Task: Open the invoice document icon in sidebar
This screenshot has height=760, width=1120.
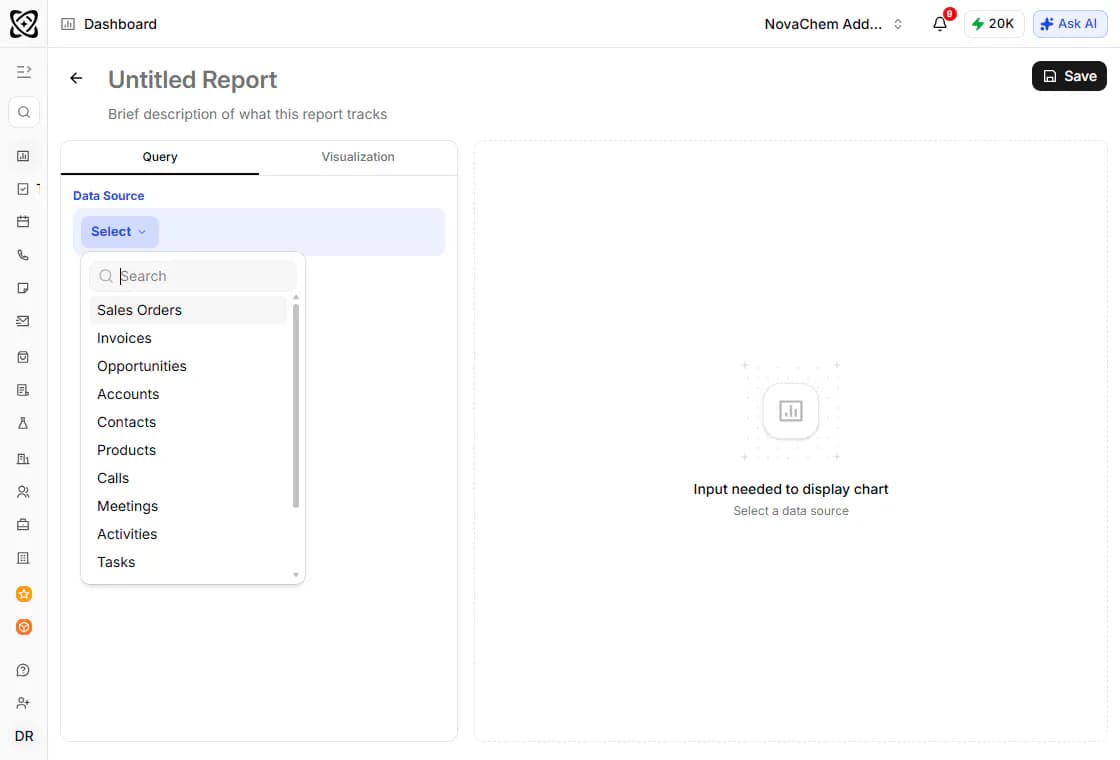Action: click(24, 390)
